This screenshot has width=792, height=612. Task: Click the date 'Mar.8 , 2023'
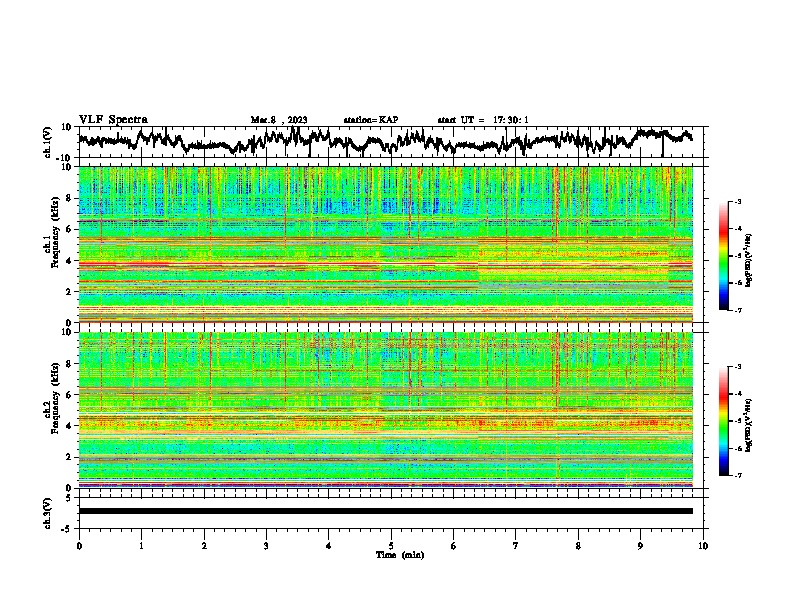pos(279,120)
